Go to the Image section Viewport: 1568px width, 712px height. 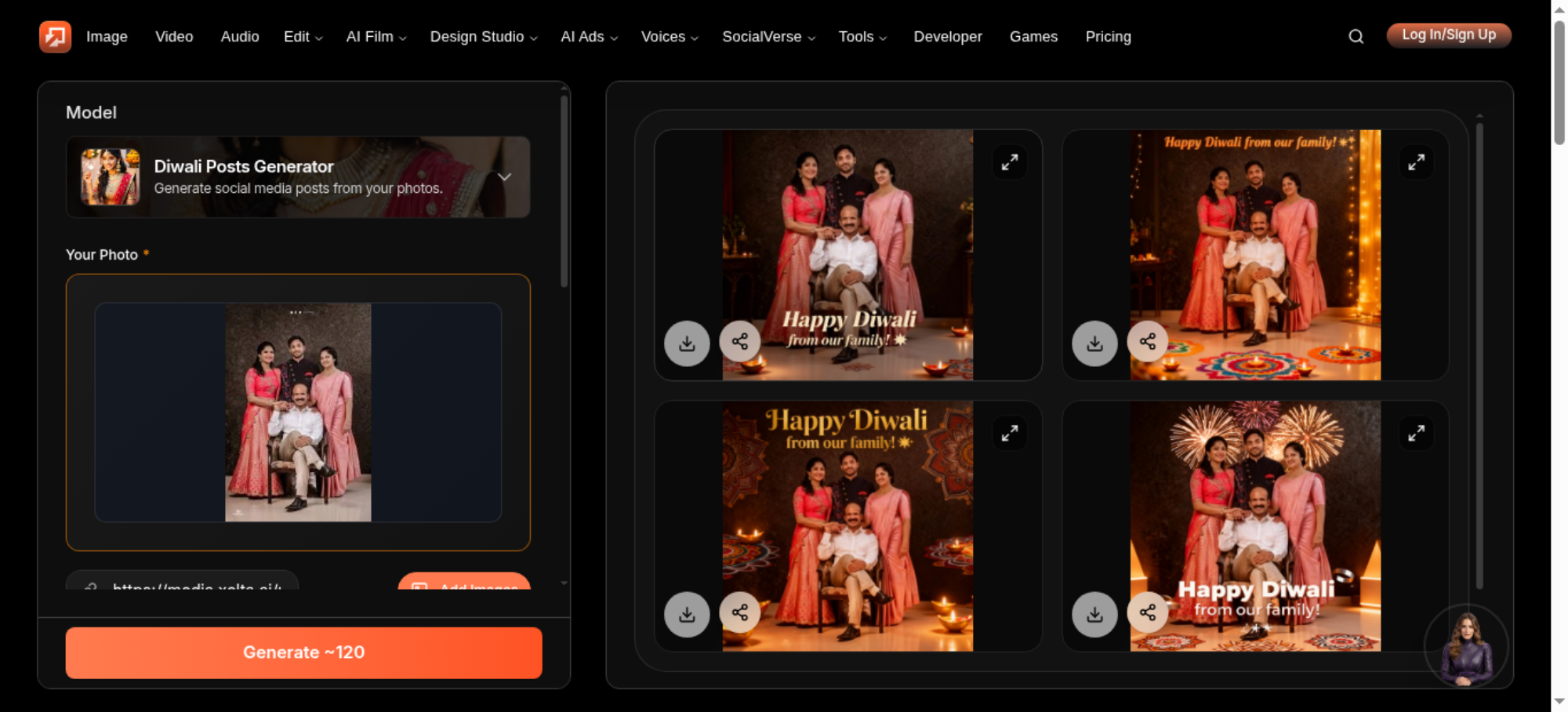[107, 37]
